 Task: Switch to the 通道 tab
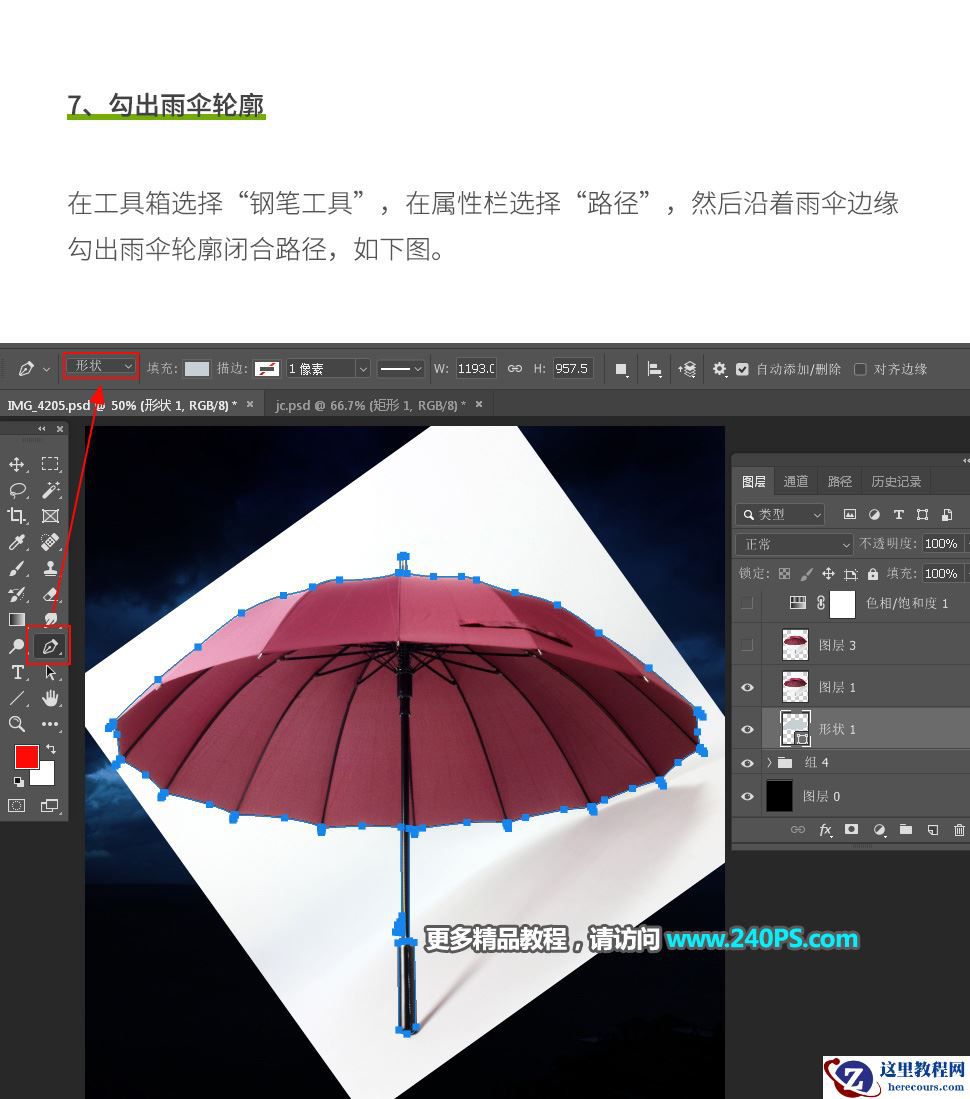(x=796, y=481)
